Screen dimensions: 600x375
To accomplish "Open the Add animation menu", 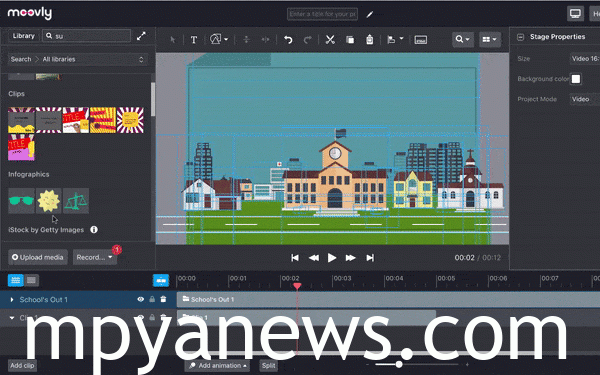I will click(218, 365).
